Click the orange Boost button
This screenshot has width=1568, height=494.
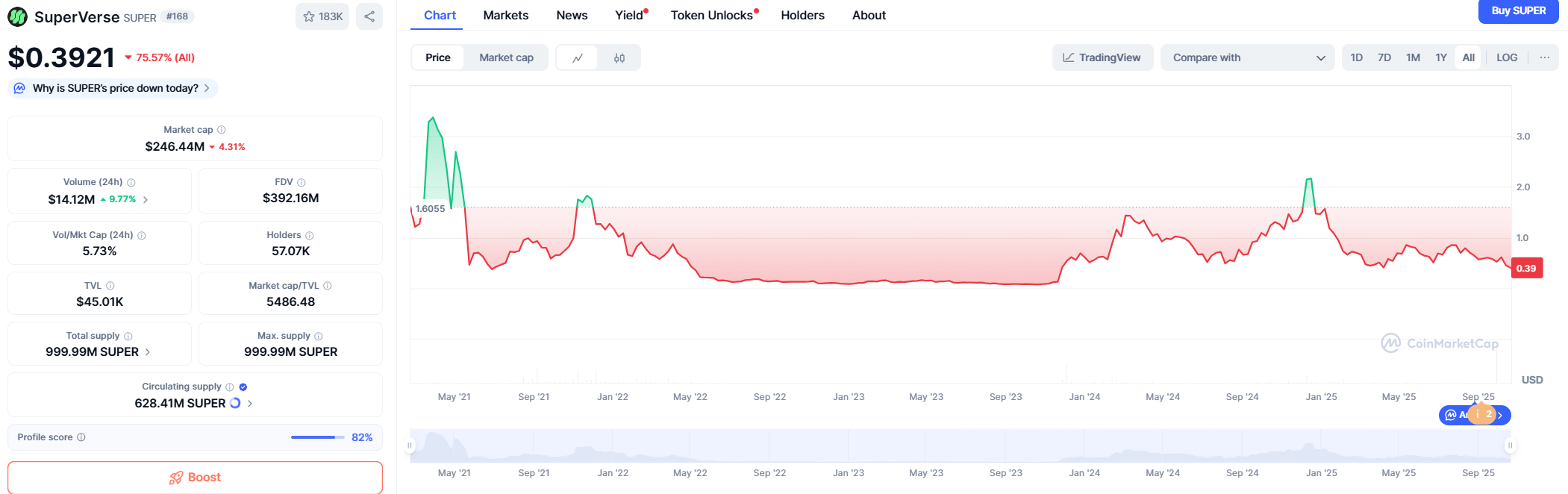click(195, 478)
